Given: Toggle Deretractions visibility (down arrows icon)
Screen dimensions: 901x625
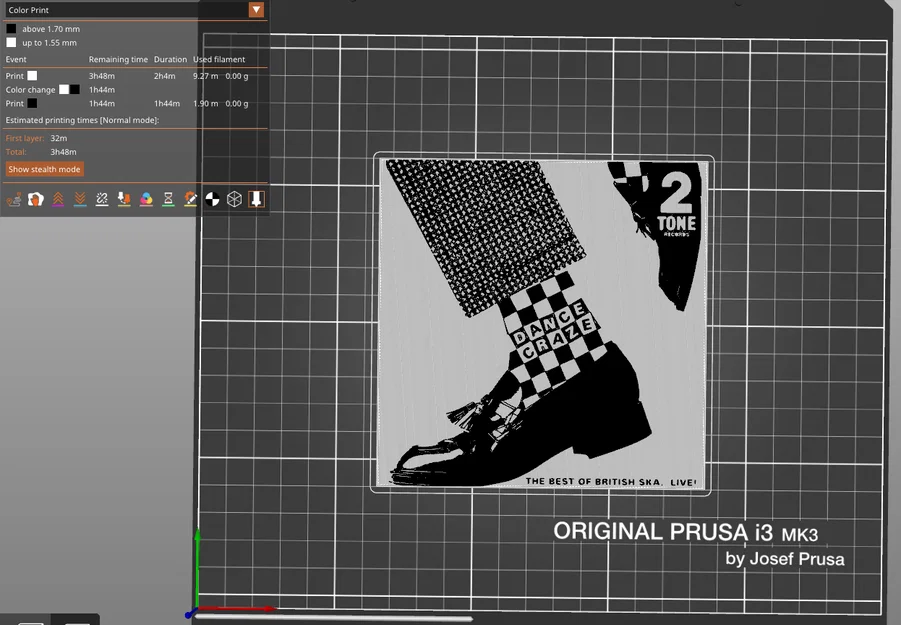Looking at the screenshot, I should click(80, 199).
